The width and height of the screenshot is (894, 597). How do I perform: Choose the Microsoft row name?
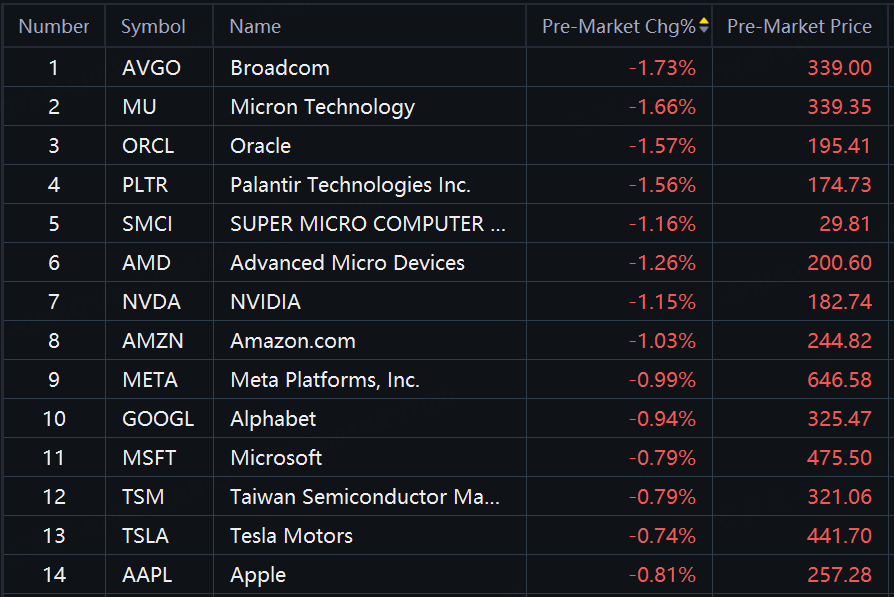[276, 458]
